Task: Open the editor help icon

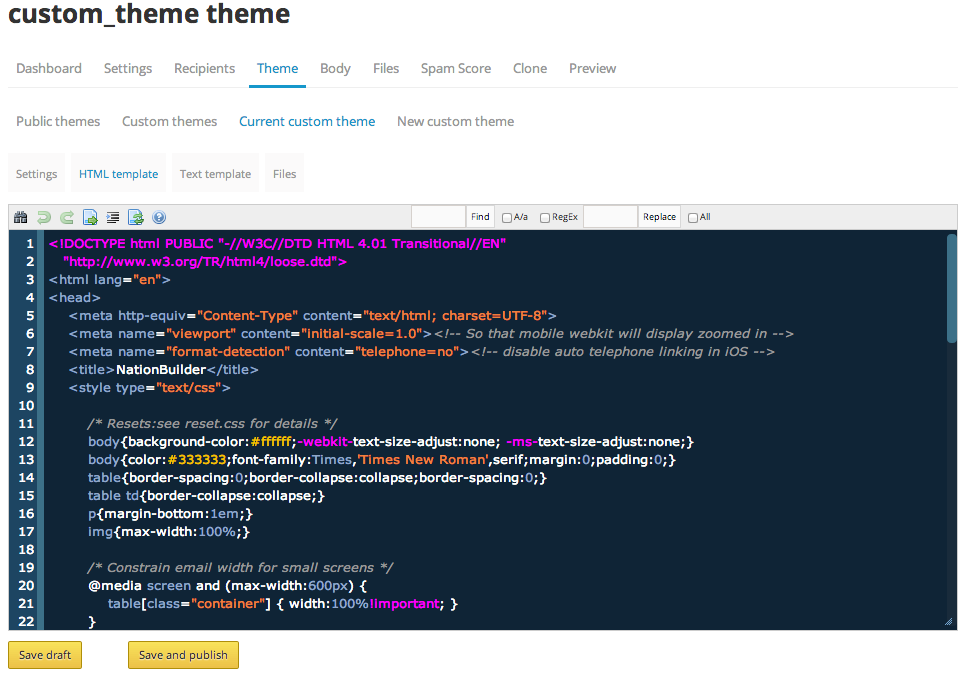Action: point(159,217)
